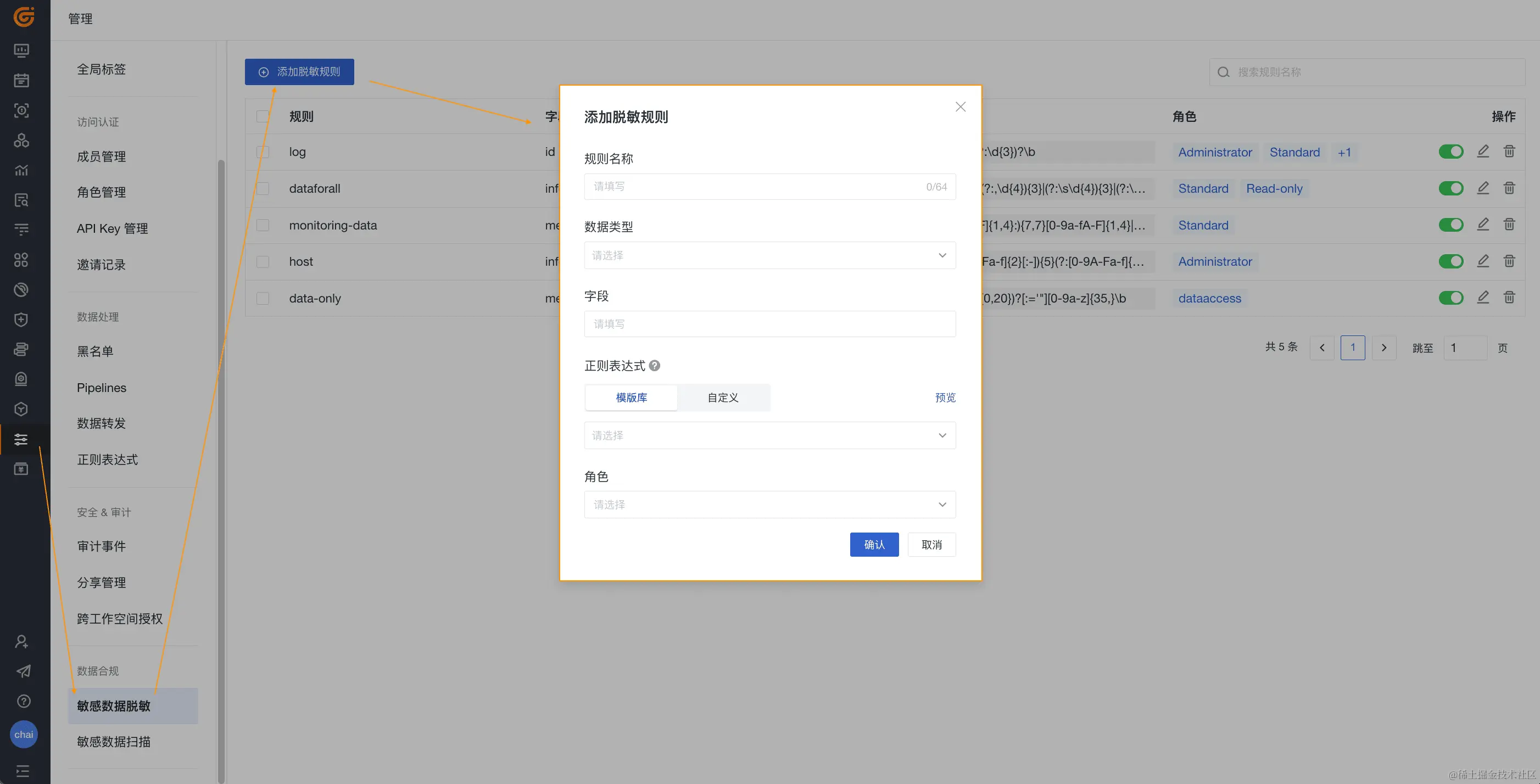
Task: Open the management sliders icon in left sidebar
Action: tap(21, 440)
